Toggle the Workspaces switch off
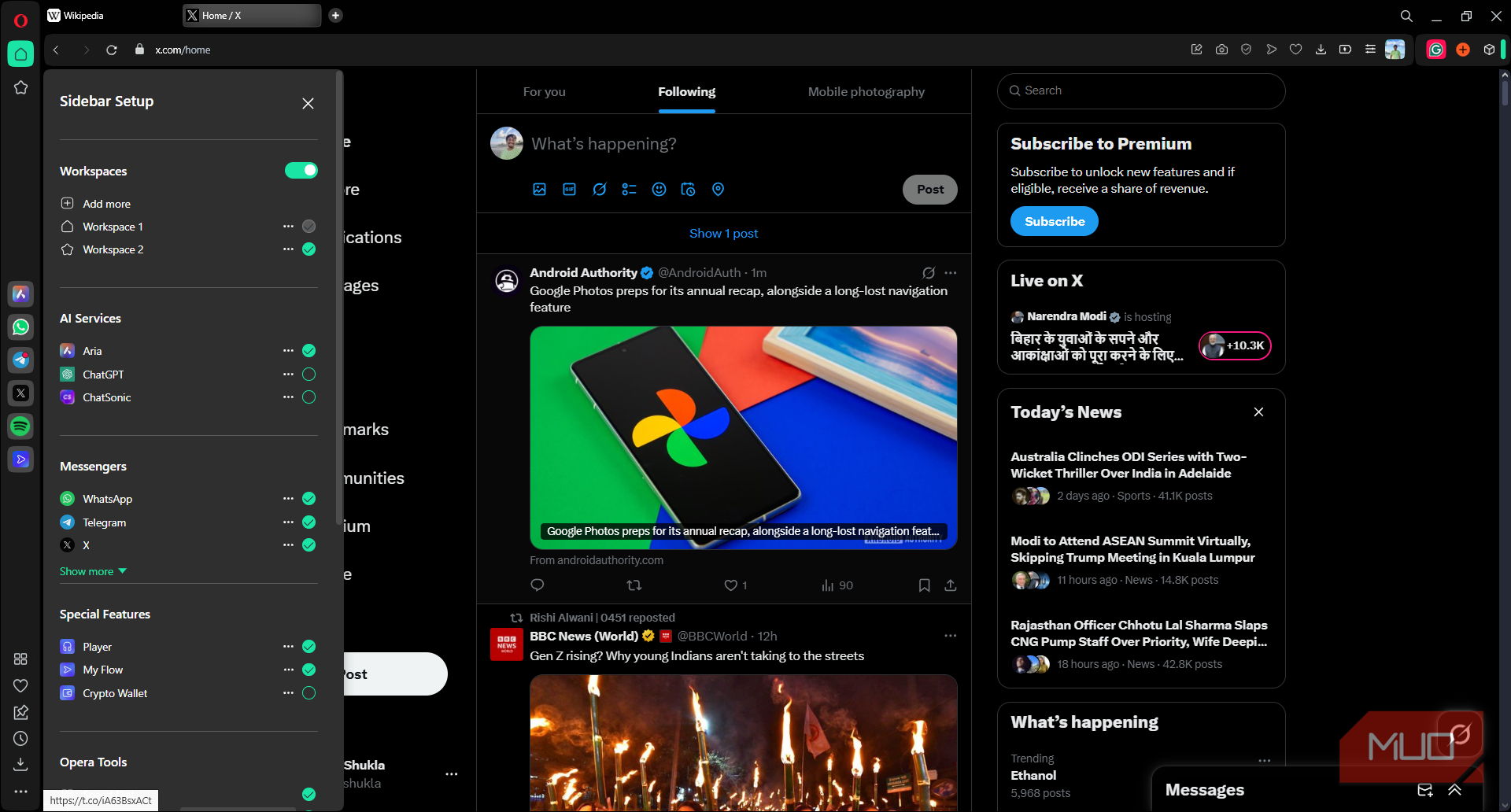This screenshot has width=1511, height=812. (301, 170)
